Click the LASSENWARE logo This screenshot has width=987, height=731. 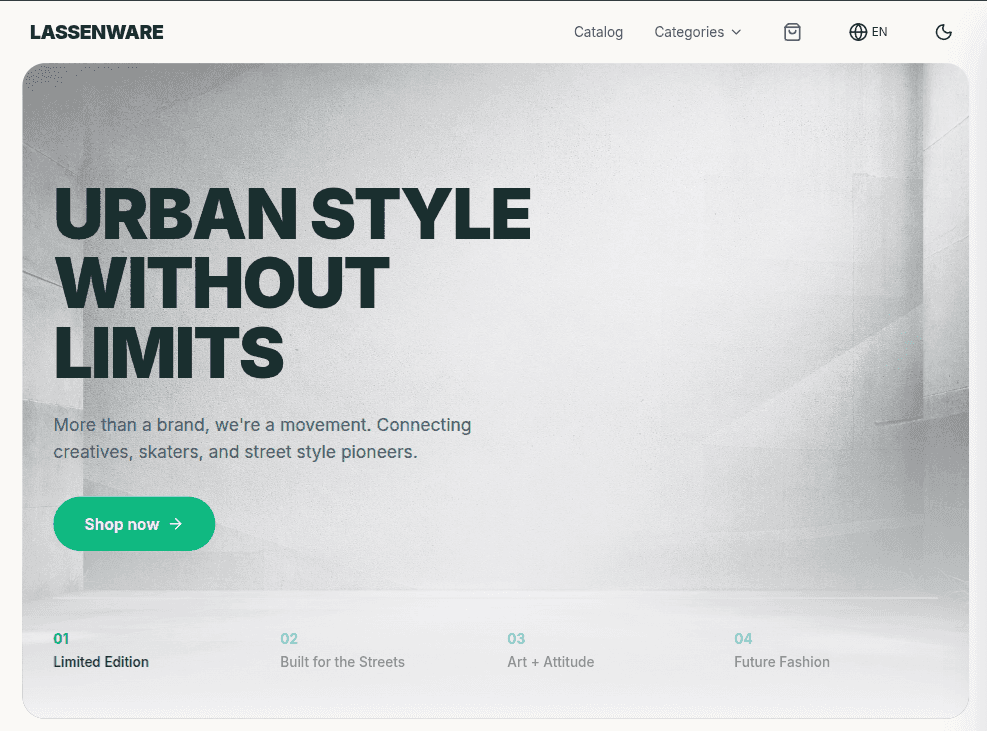click(x=97, y=32)
